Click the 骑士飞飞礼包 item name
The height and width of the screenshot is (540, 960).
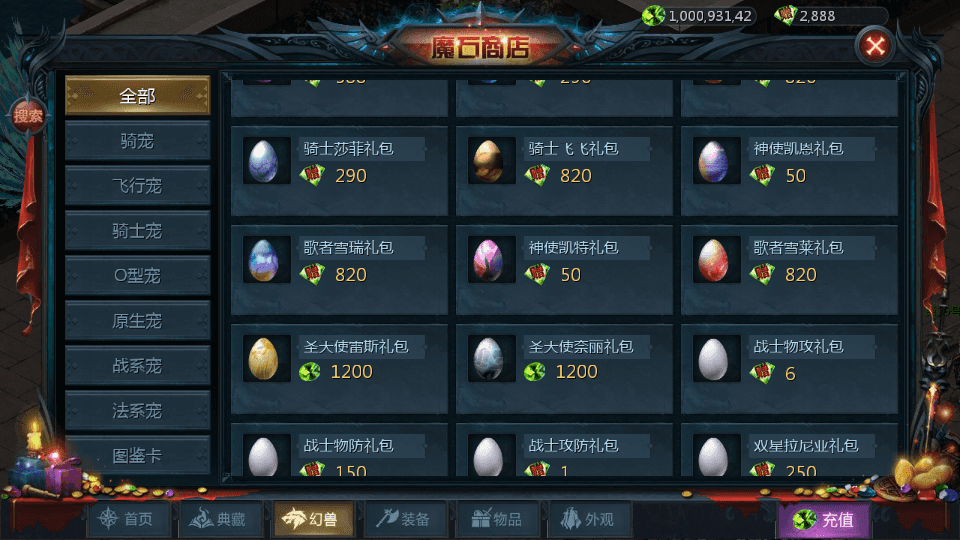pos(574,149)
